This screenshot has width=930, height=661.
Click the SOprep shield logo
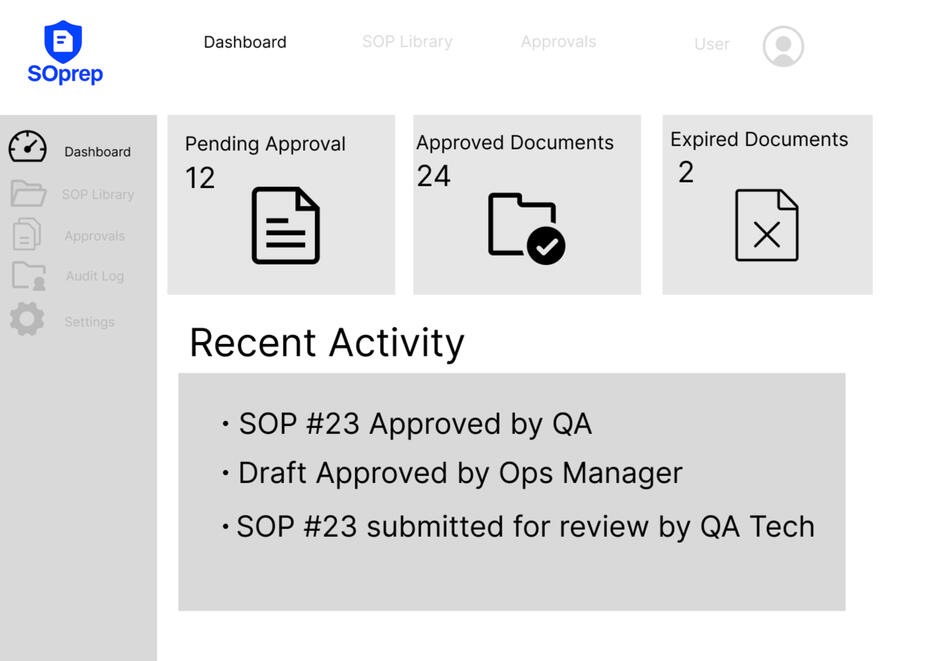tap(63, 42)
